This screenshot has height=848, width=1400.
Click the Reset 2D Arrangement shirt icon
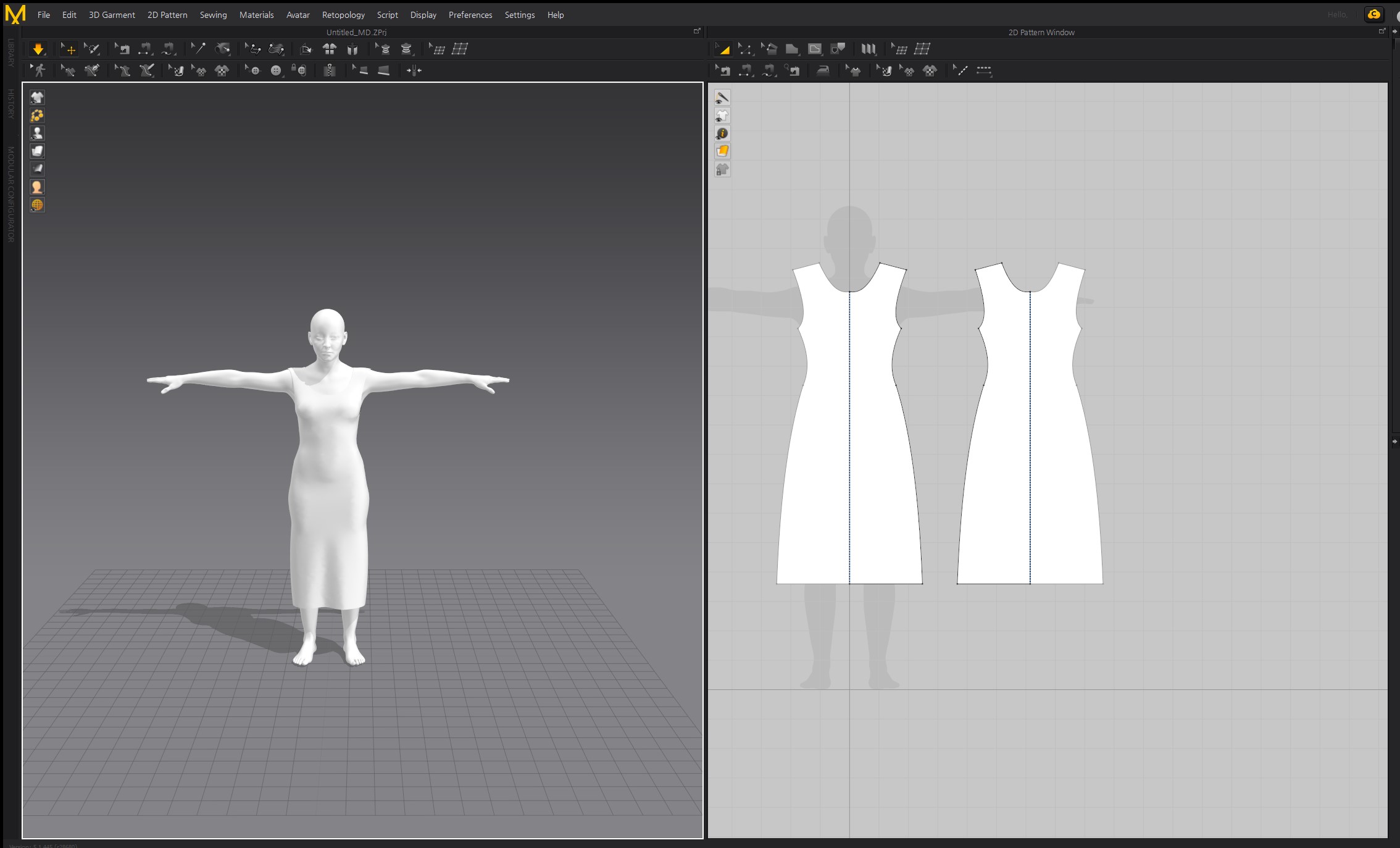(x=329, y=49)
